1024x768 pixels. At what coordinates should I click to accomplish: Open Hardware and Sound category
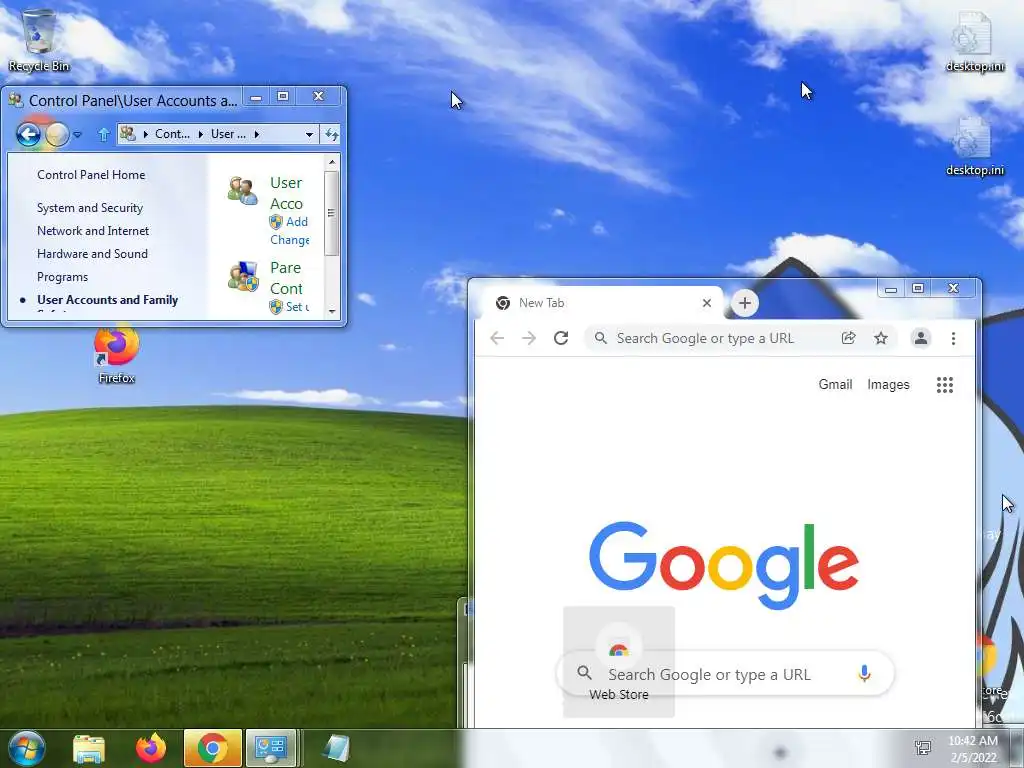click(92, 253)
